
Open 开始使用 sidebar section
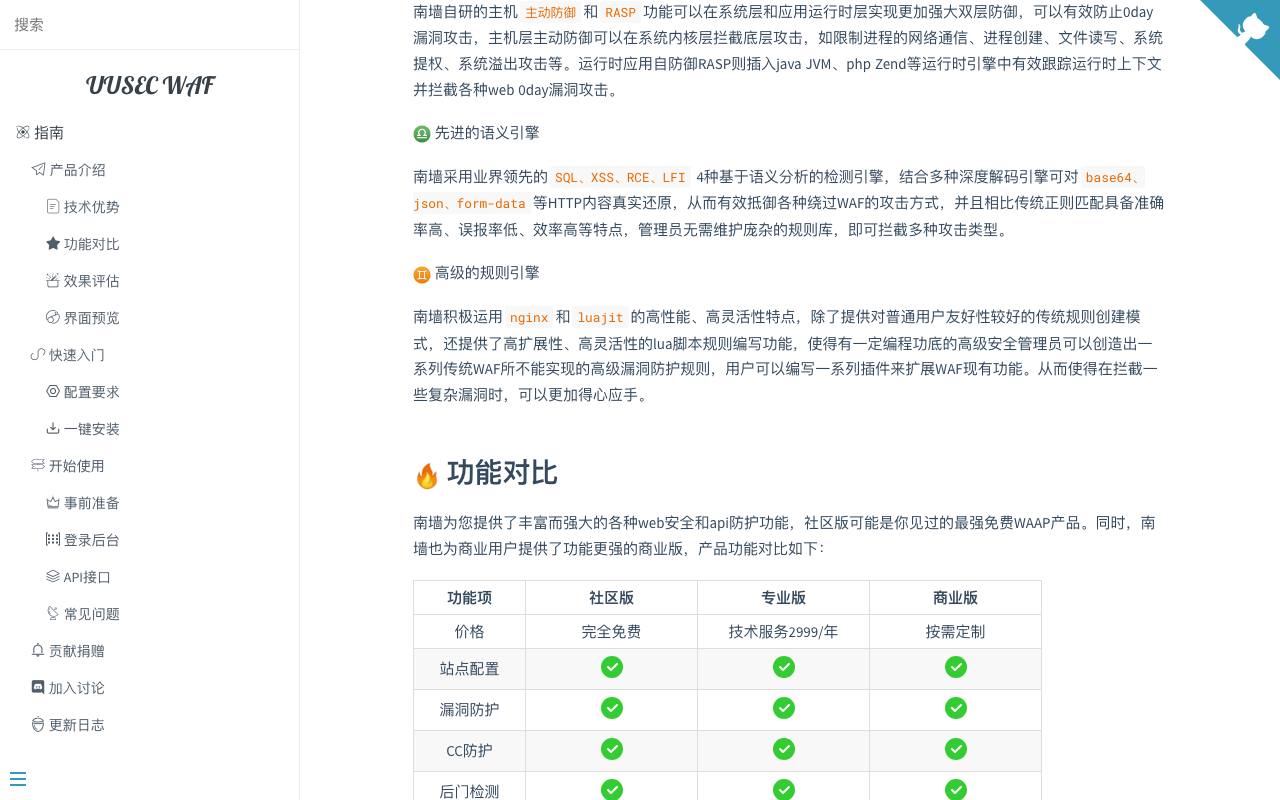[x=77, y=465]
